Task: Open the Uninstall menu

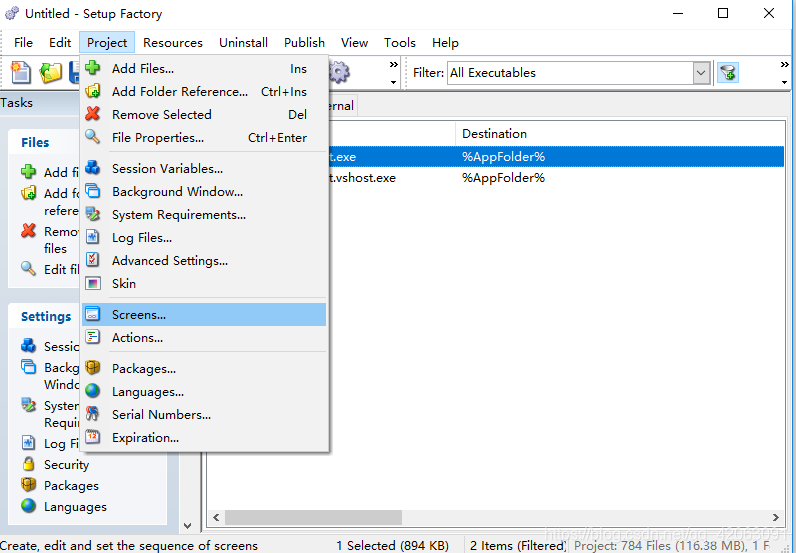Action: pyautogui.click(x=243, y=43)
